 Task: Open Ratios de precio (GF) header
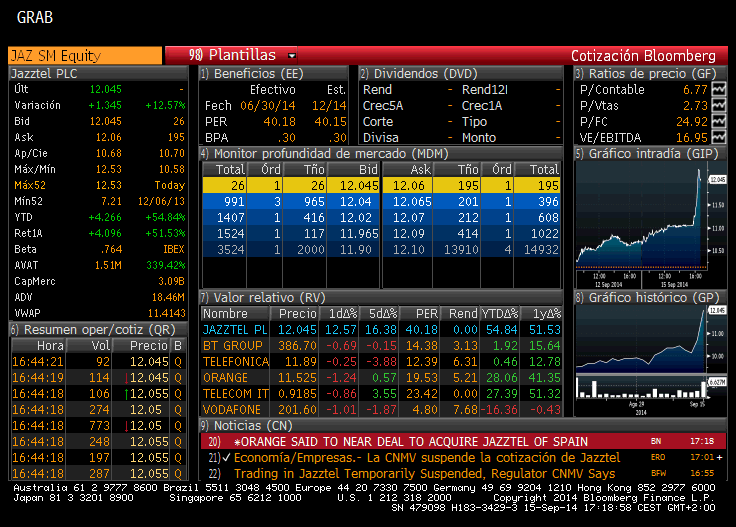click(651, 74)
